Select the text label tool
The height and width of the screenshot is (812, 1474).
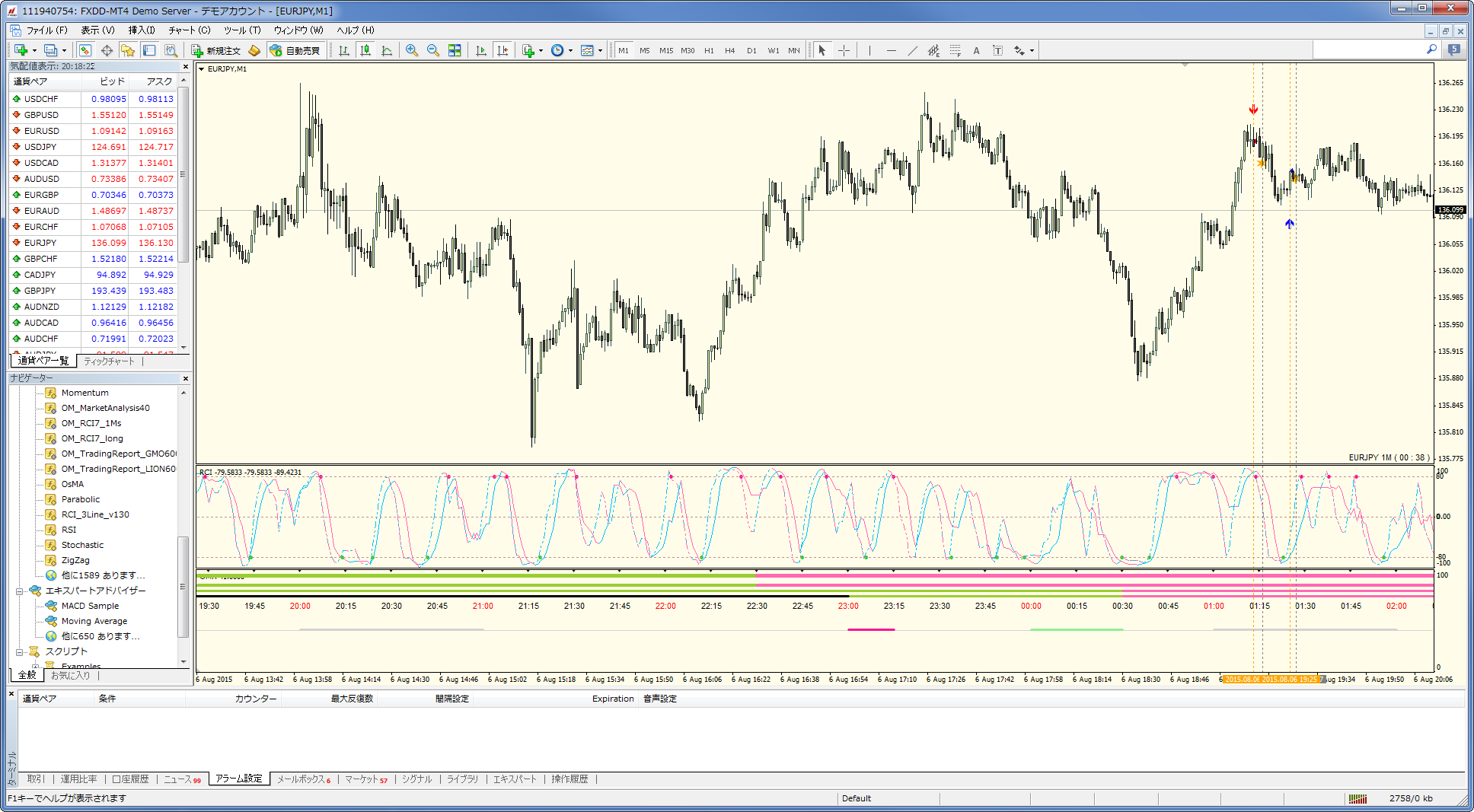point(997,50)
